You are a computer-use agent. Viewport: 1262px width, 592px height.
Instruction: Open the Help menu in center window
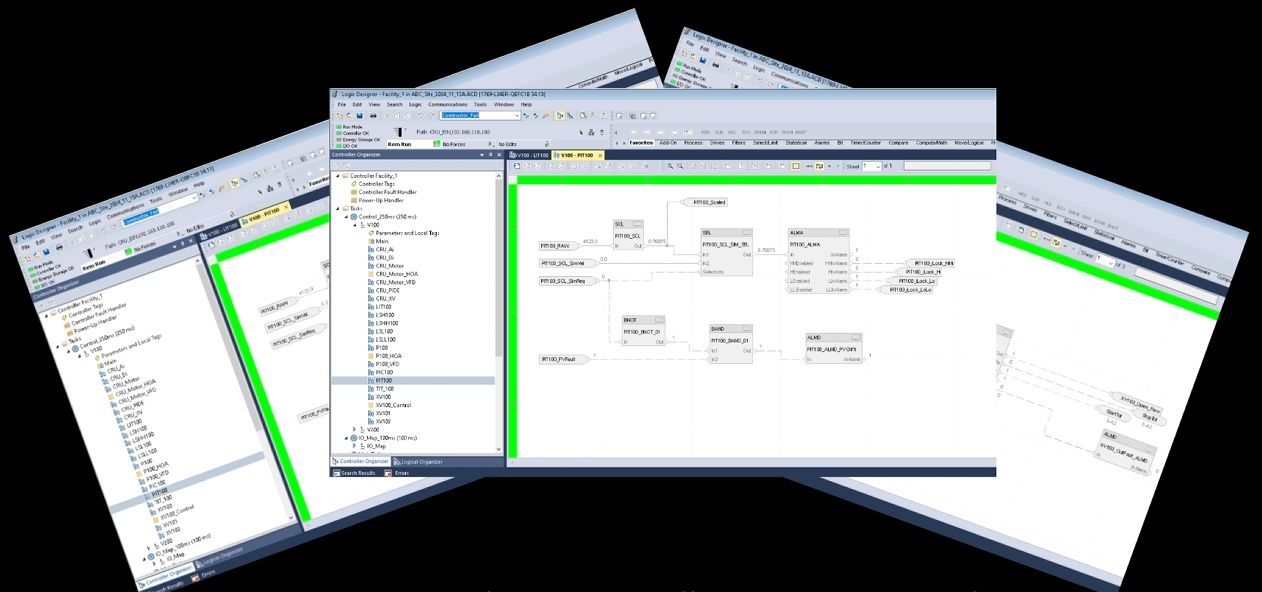click(526, 104)
